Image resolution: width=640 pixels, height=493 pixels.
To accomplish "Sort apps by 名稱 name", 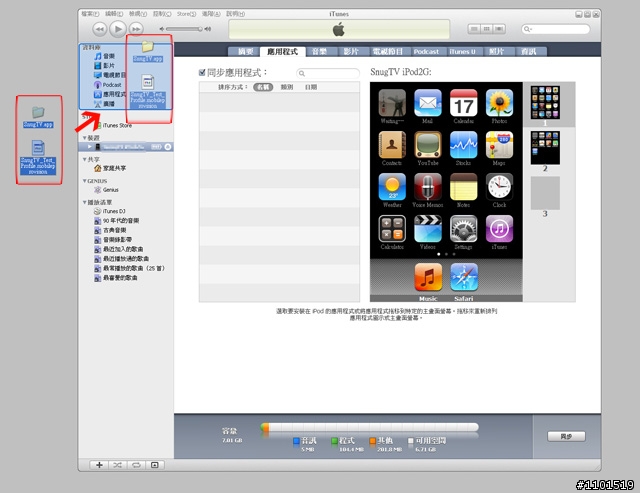I will click(263, 87).
